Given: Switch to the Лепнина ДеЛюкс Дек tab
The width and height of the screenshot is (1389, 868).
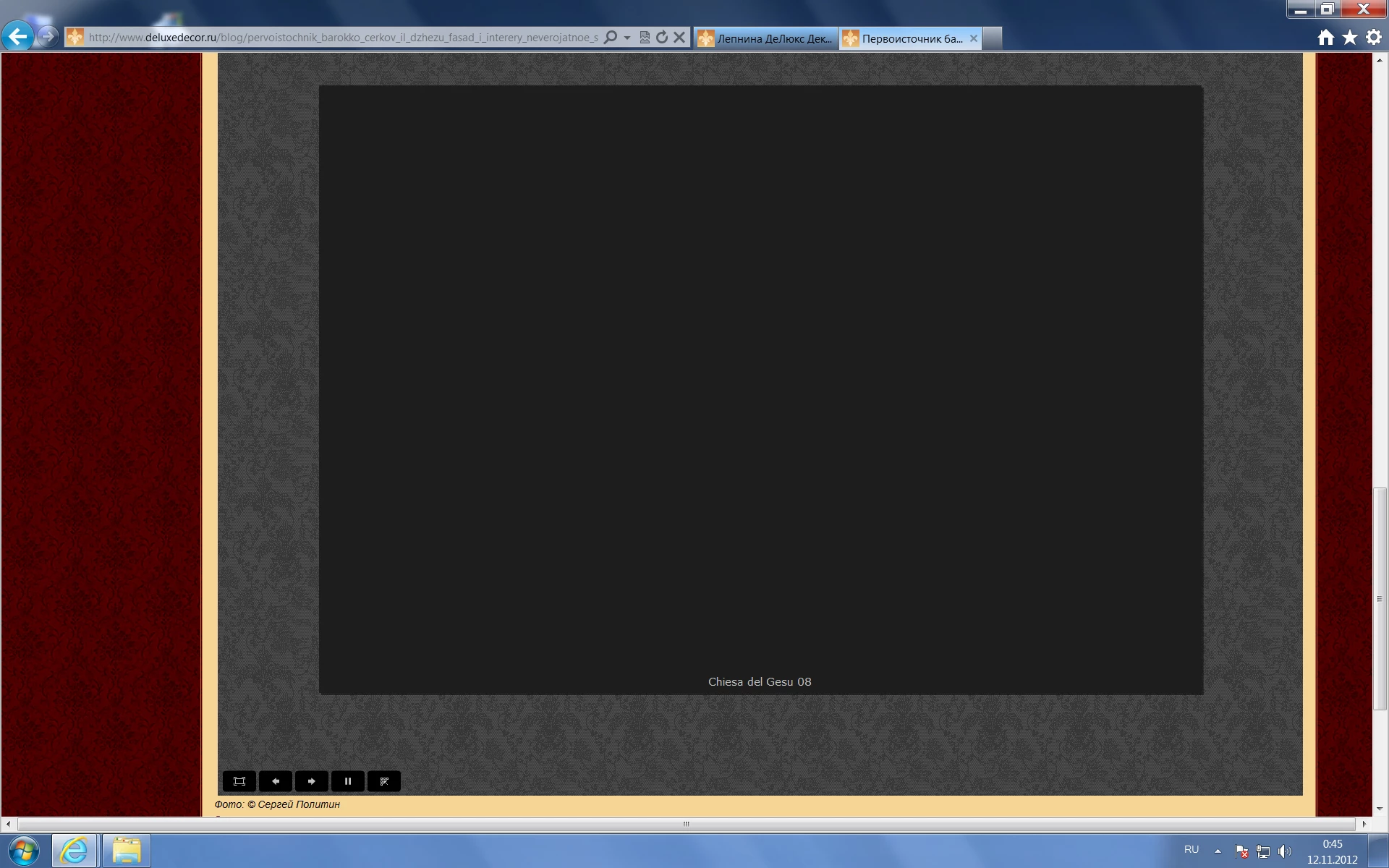Looking at the screenshot, I should 767,39.
